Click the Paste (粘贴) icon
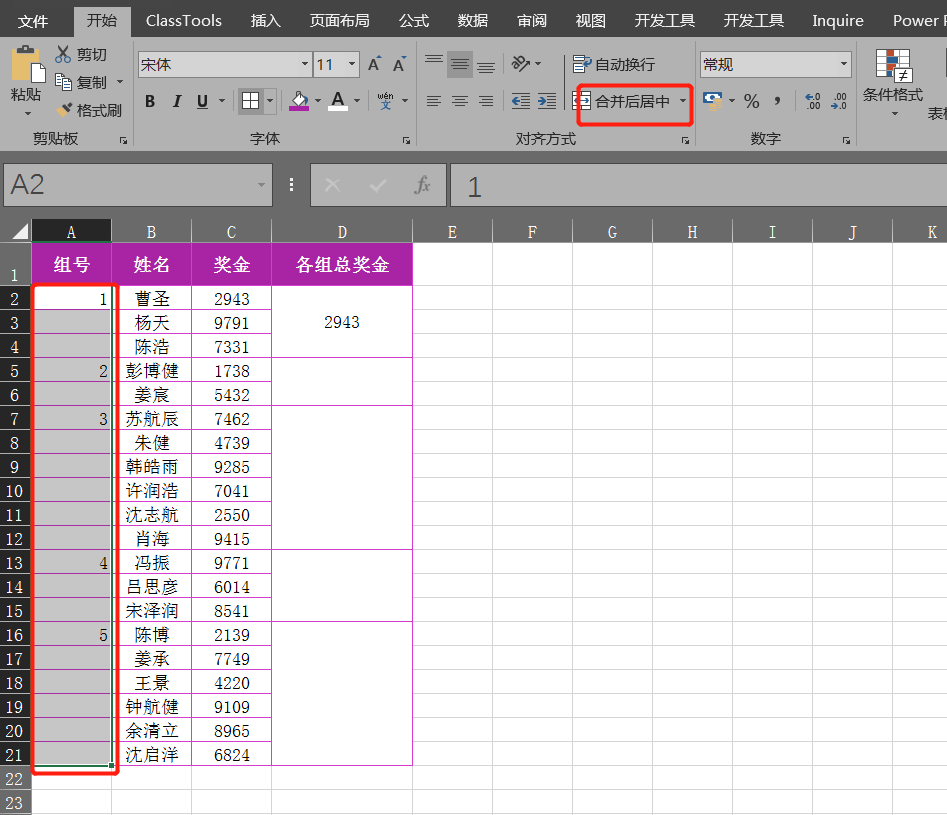Viewport: 947px width, 815px height. click(27, 64)
